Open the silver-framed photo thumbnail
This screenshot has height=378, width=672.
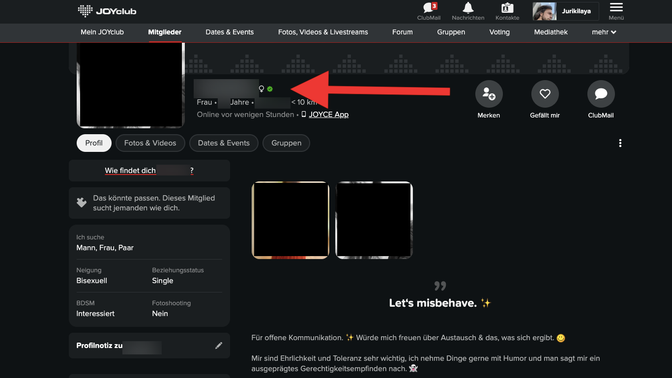pyautogui.click(x=374, y=220)
